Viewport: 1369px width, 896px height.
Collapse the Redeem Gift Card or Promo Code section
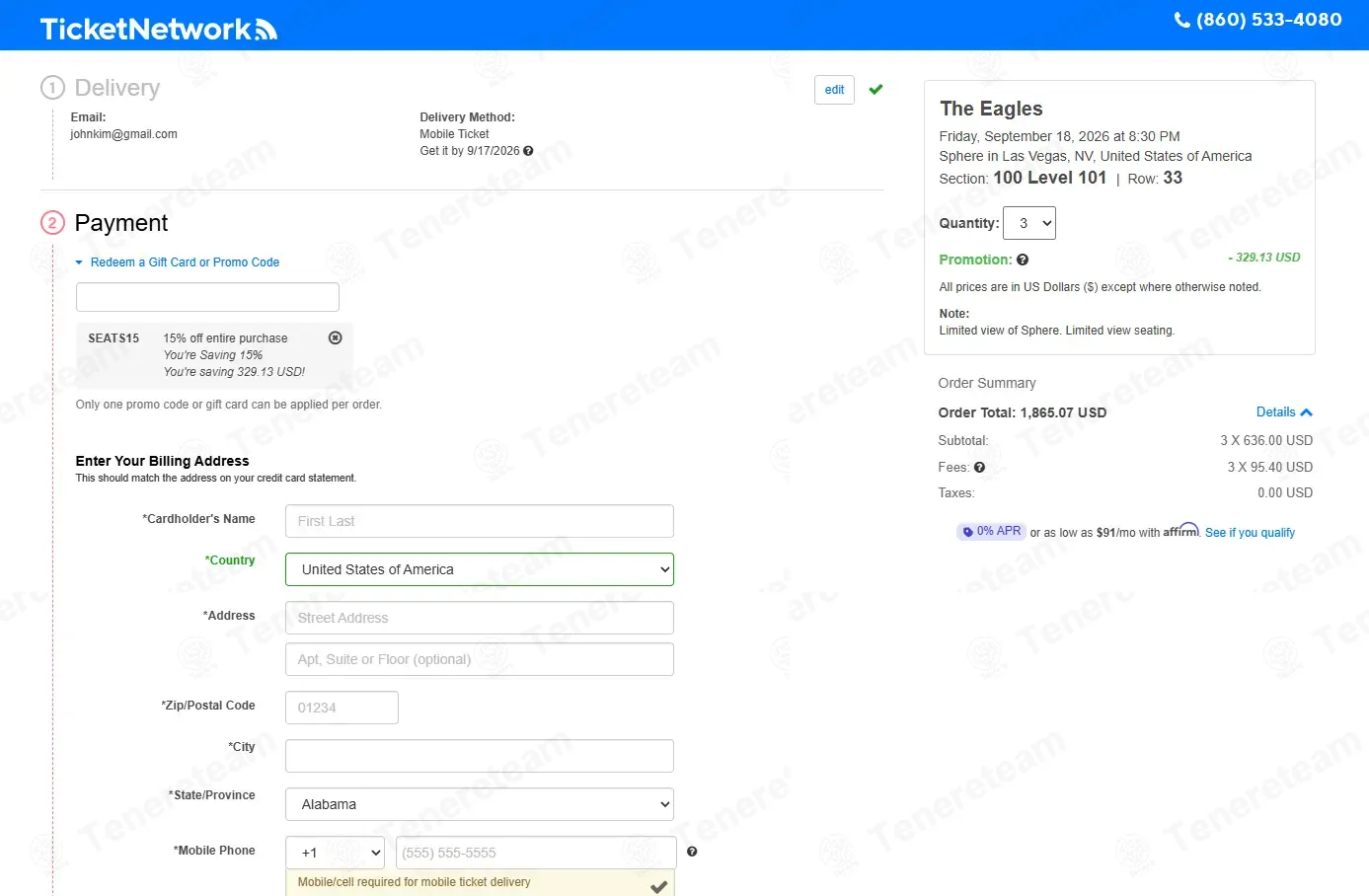click(x=178, y=262)
